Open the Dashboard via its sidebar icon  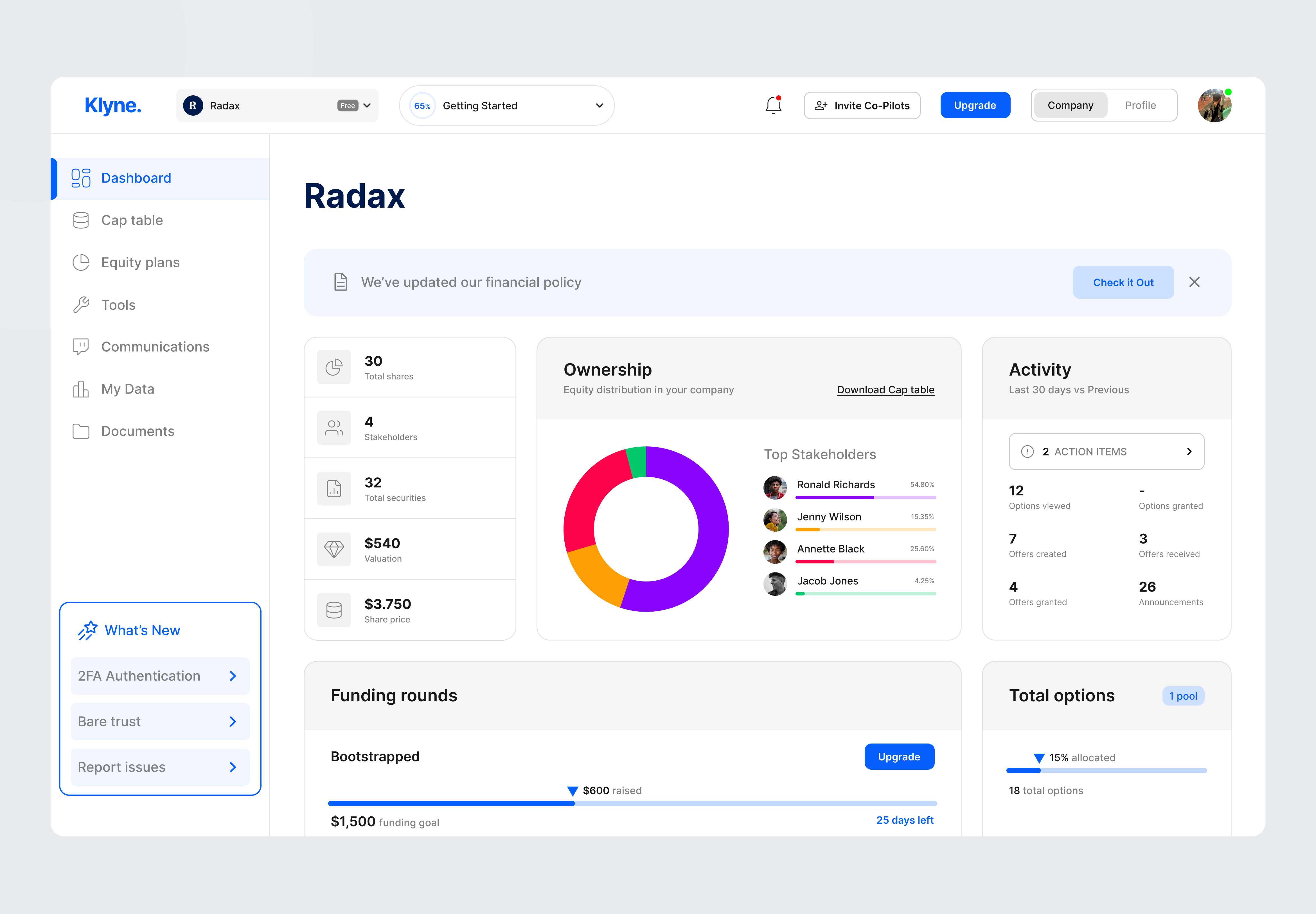81,178
